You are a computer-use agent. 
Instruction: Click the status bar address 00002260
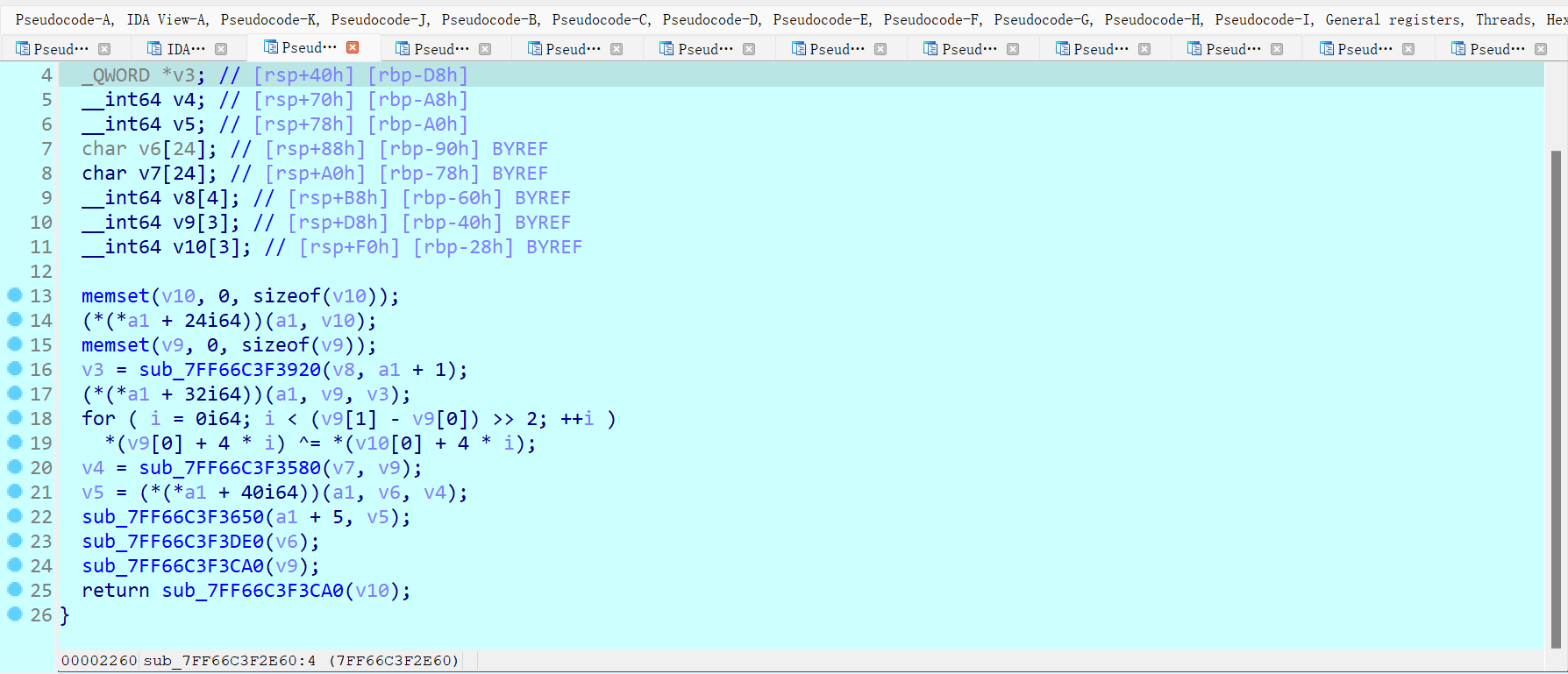(99, 660)
